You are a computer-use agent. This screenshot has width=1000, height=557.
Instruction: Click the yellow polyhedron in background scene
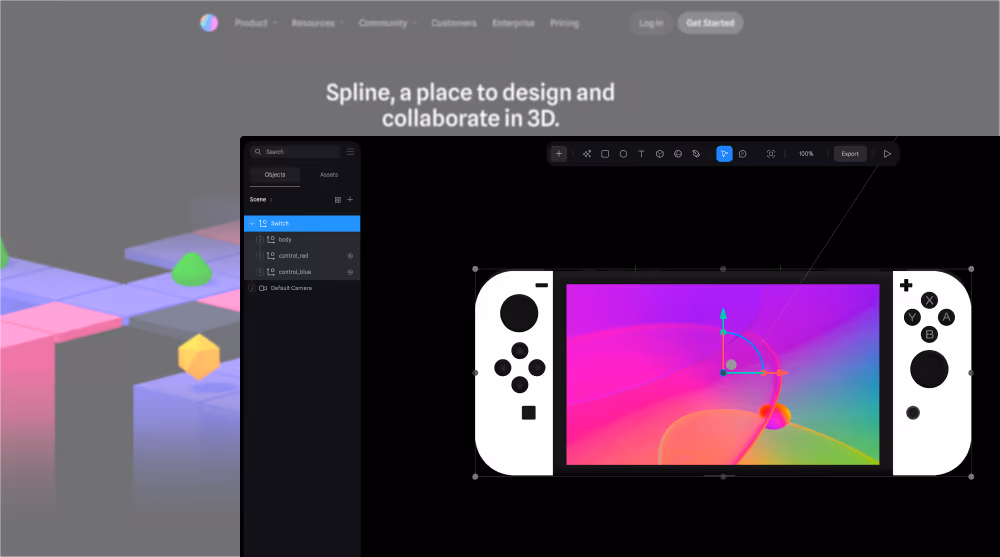point(199,356)
